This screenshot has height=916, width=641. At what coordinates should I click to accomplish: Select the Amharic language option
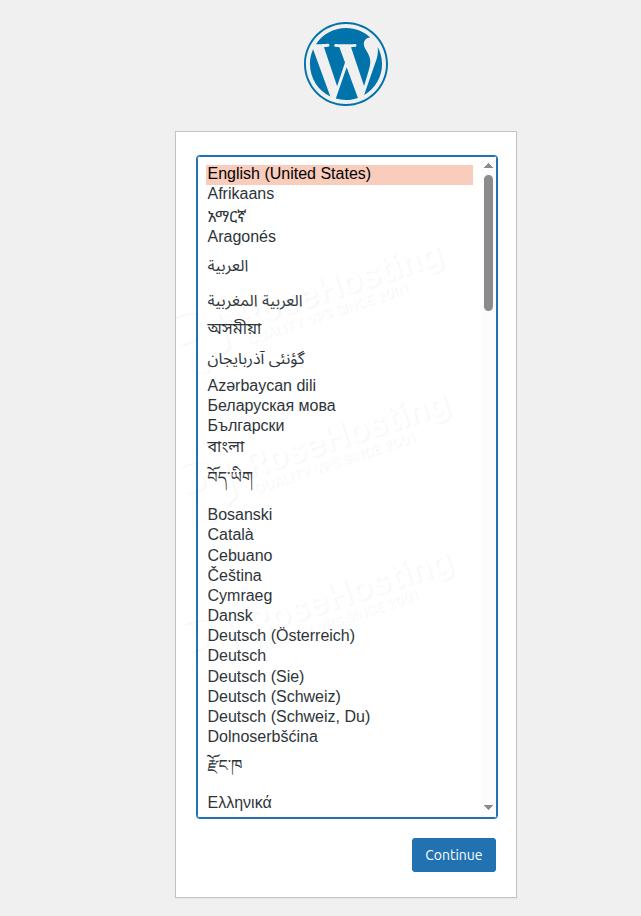pyautogui.click(x=340, y=216)
